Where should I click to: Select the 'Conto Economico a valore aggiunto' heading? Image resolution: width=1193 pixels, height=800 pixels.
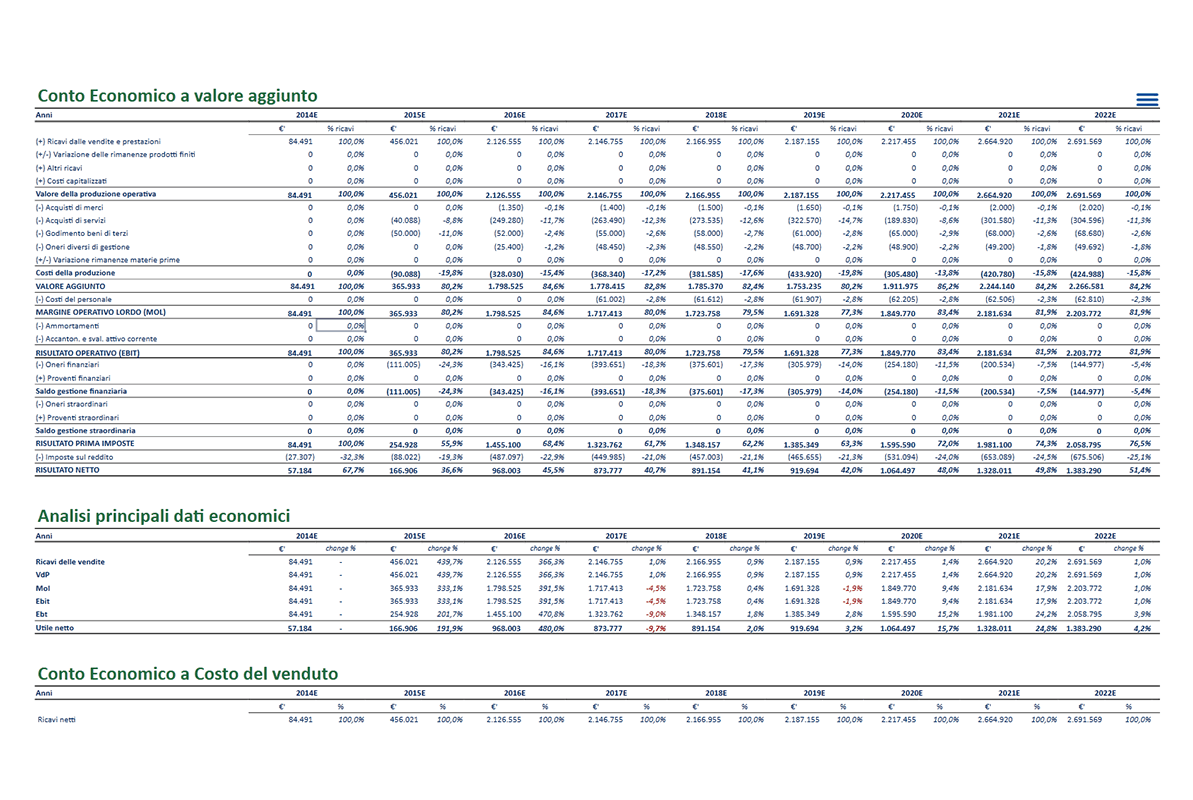click(177, 96)
